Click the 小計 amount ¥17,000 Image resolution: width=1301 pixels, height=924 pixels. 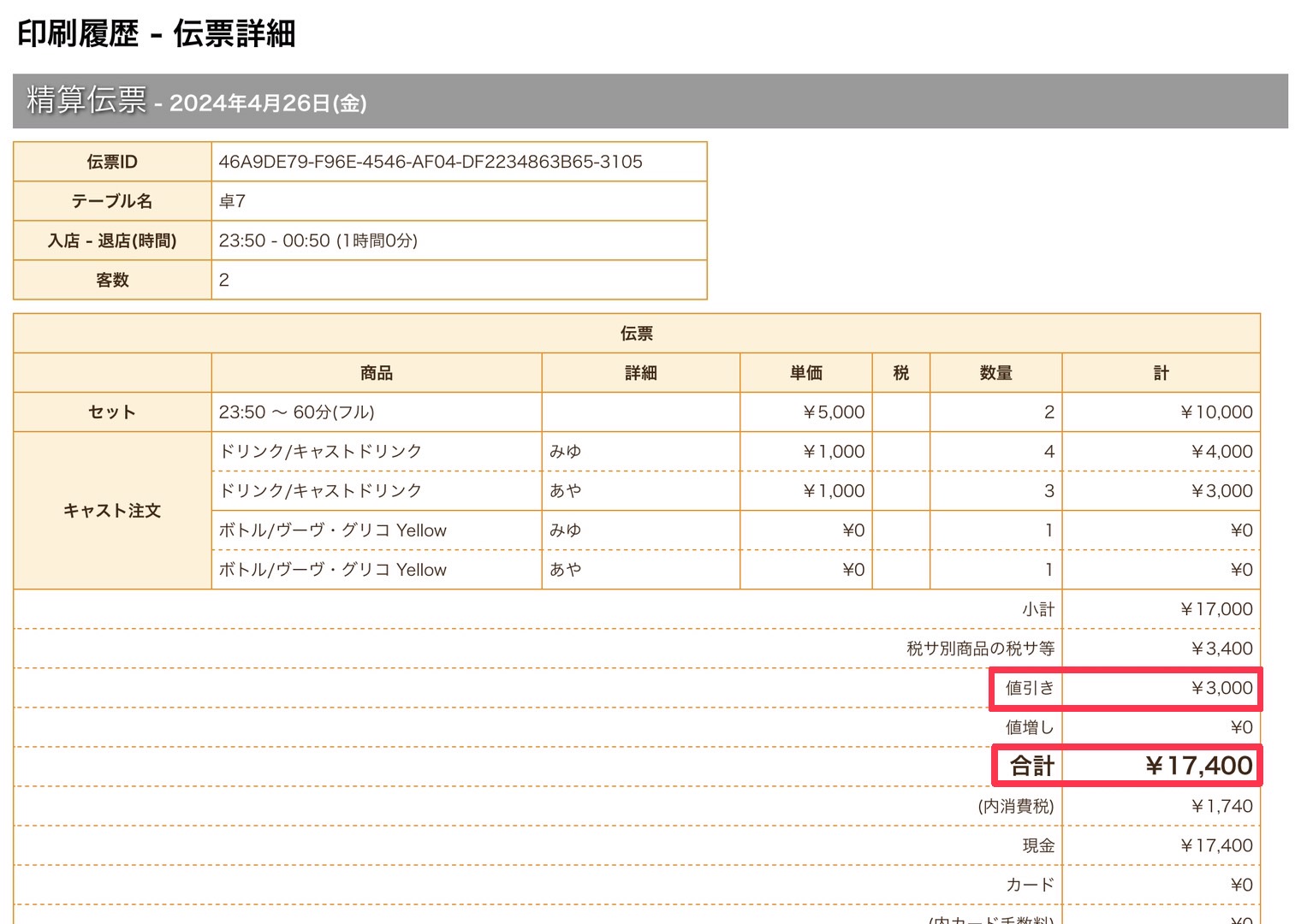(1215, 609)
